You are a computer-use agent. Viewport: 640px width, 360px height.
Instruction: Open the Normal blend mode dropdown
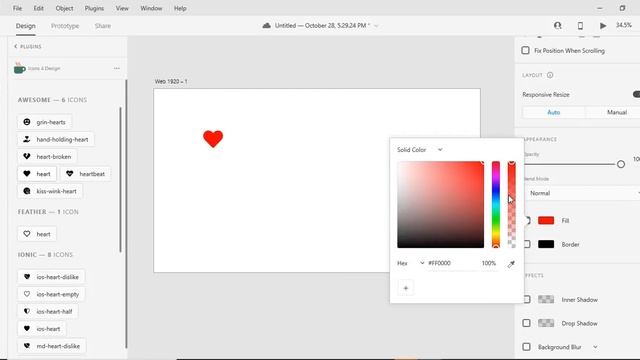pos(583,193)
